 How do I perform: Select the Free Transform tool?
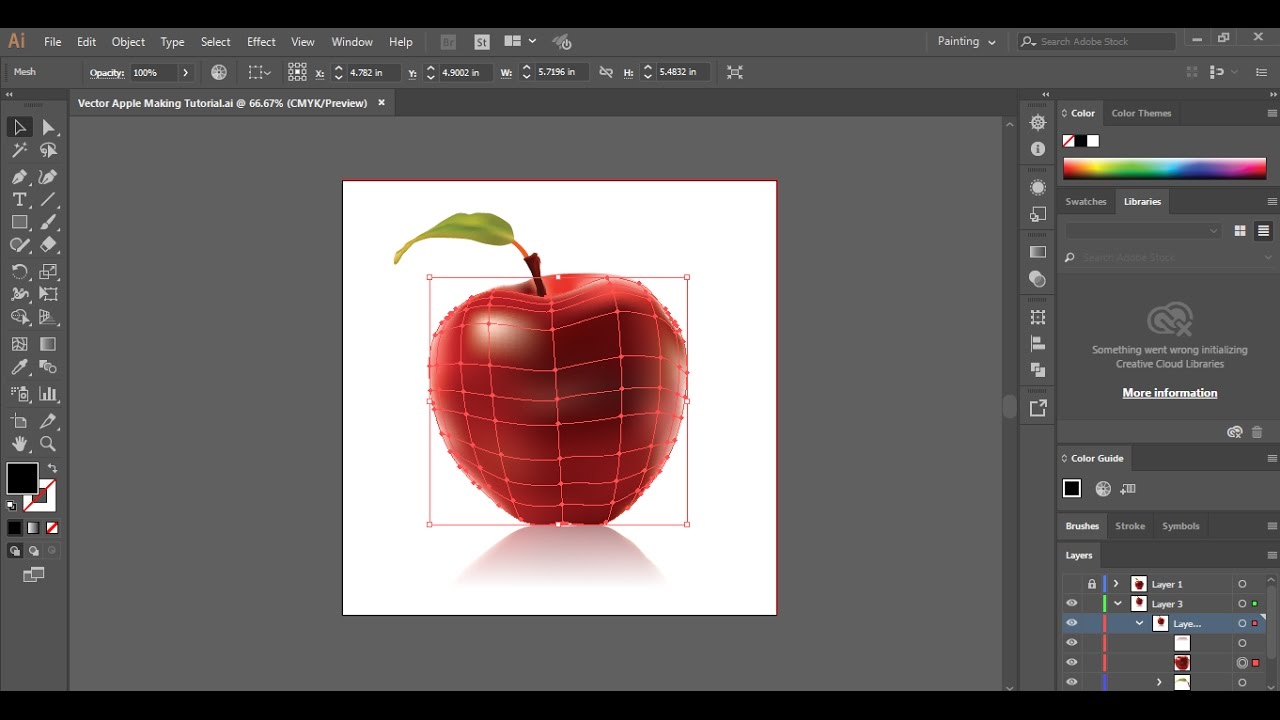point(49,294)
